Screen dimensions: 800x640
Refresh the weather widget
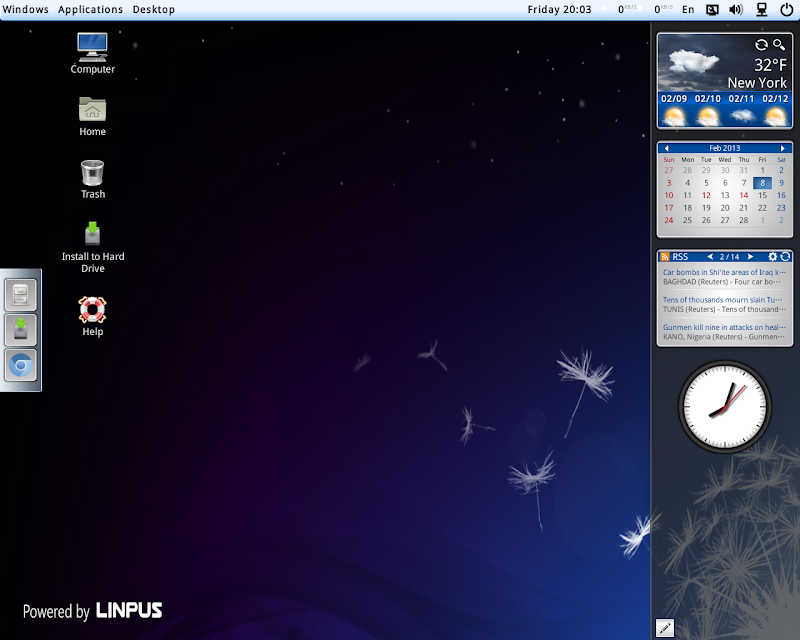click(x=762, y=45)
